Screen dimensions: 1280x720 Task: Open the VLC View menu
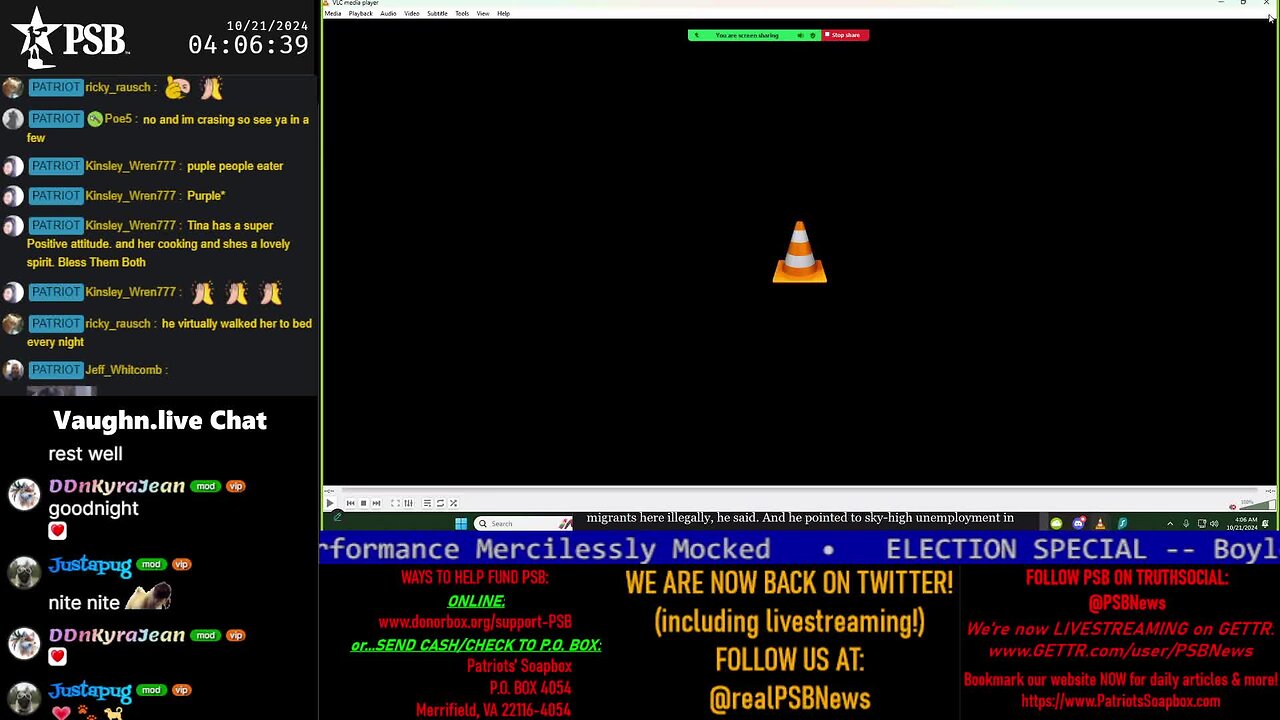point(483,14)
